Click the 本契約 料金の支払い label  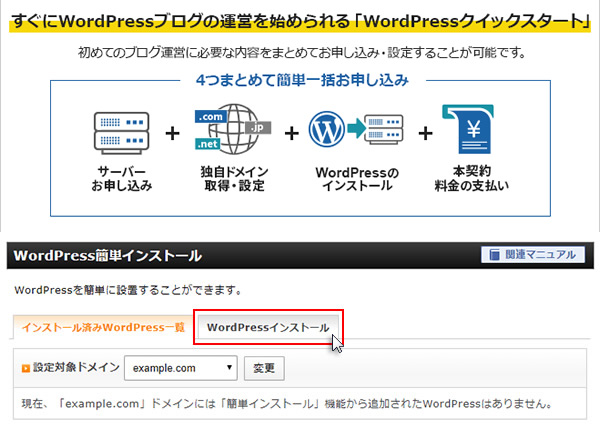[471, 178]
